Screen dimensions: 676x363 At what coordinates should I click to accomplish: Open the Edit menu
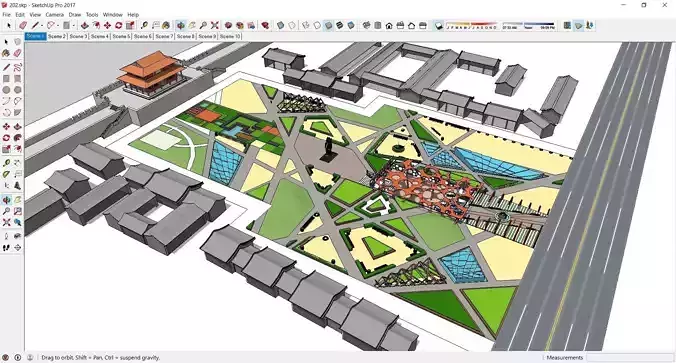[x=20, y=15]
